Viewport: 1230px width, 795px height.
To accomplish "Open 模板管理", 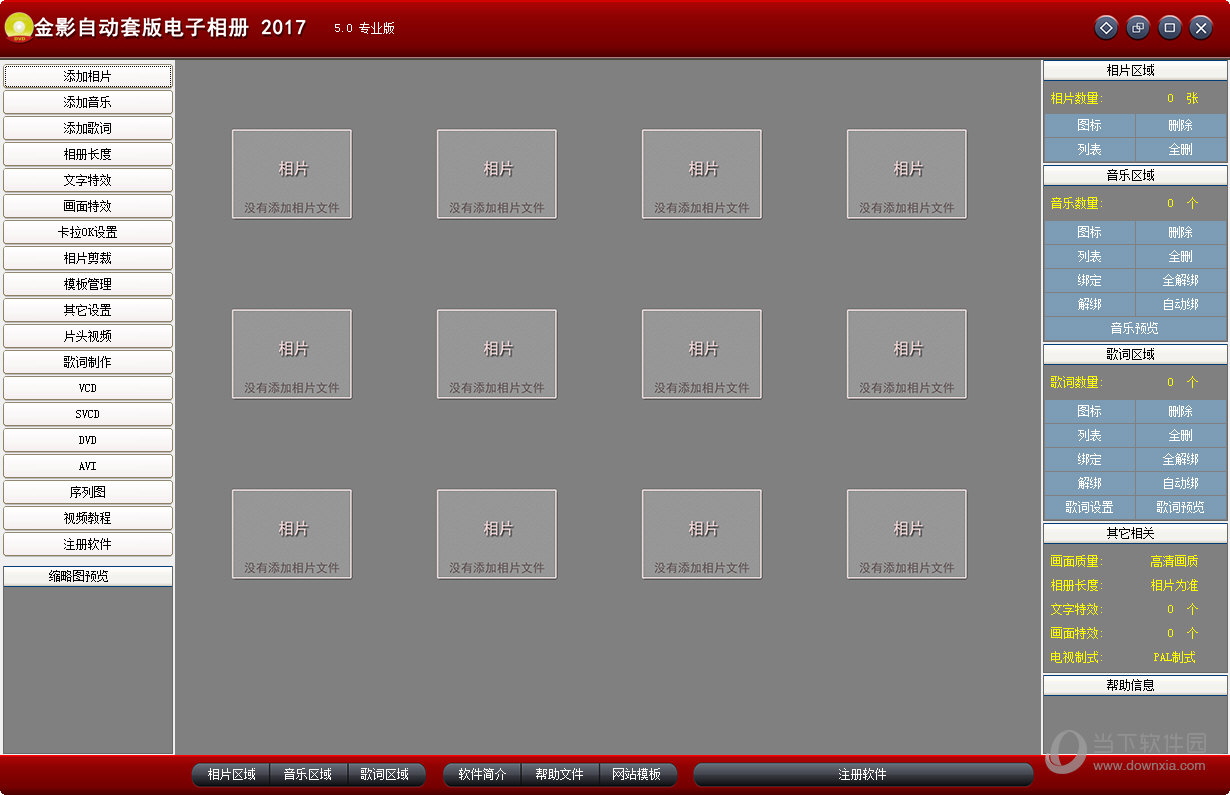I will pyautogui.click(x=88, y=284).
